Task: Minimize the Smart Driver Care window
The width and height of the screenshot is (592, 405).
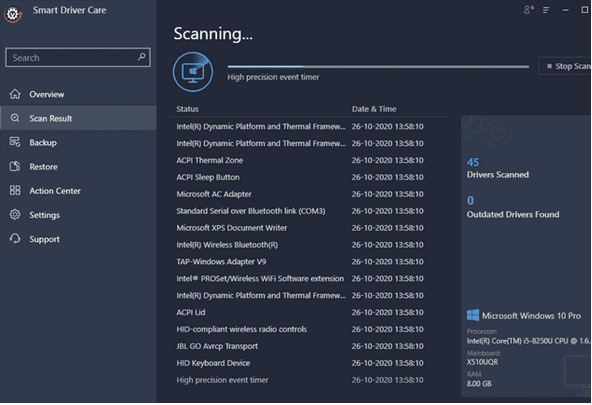Action: pos(565,10)
